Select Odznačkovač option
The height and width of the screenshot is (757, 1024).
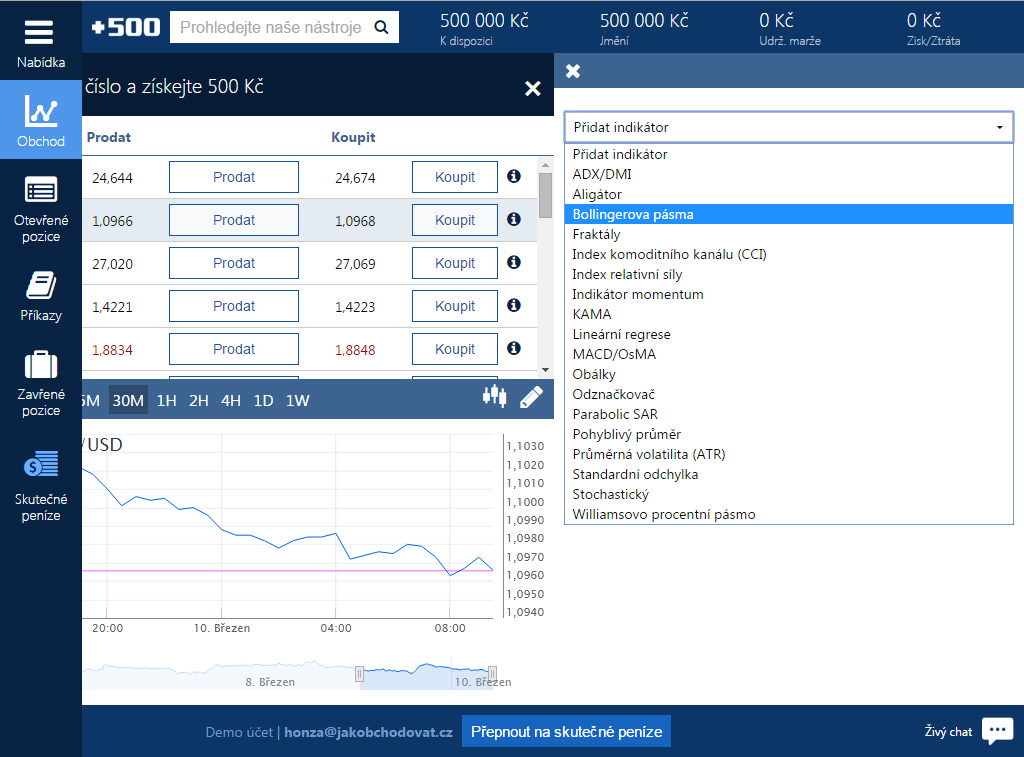pos(788,395)
